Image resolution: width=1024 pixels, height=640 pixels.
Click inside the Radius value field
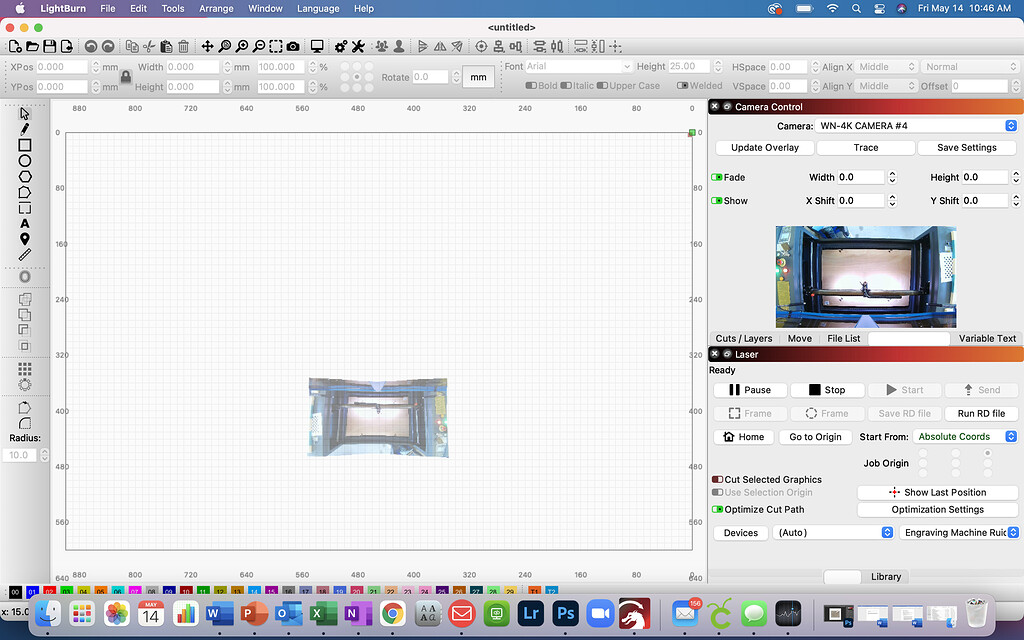coord(20,455)
